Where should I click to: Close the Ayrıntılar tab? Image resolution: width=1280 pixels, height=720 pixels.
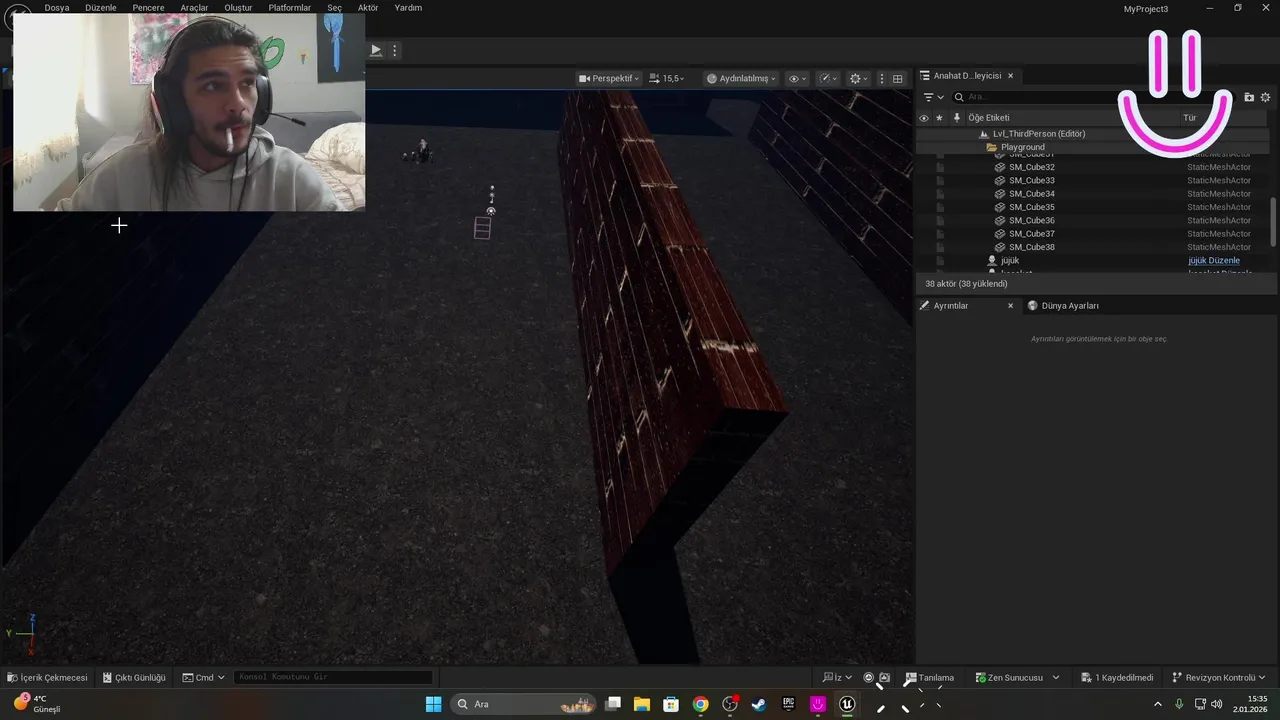1010,305
